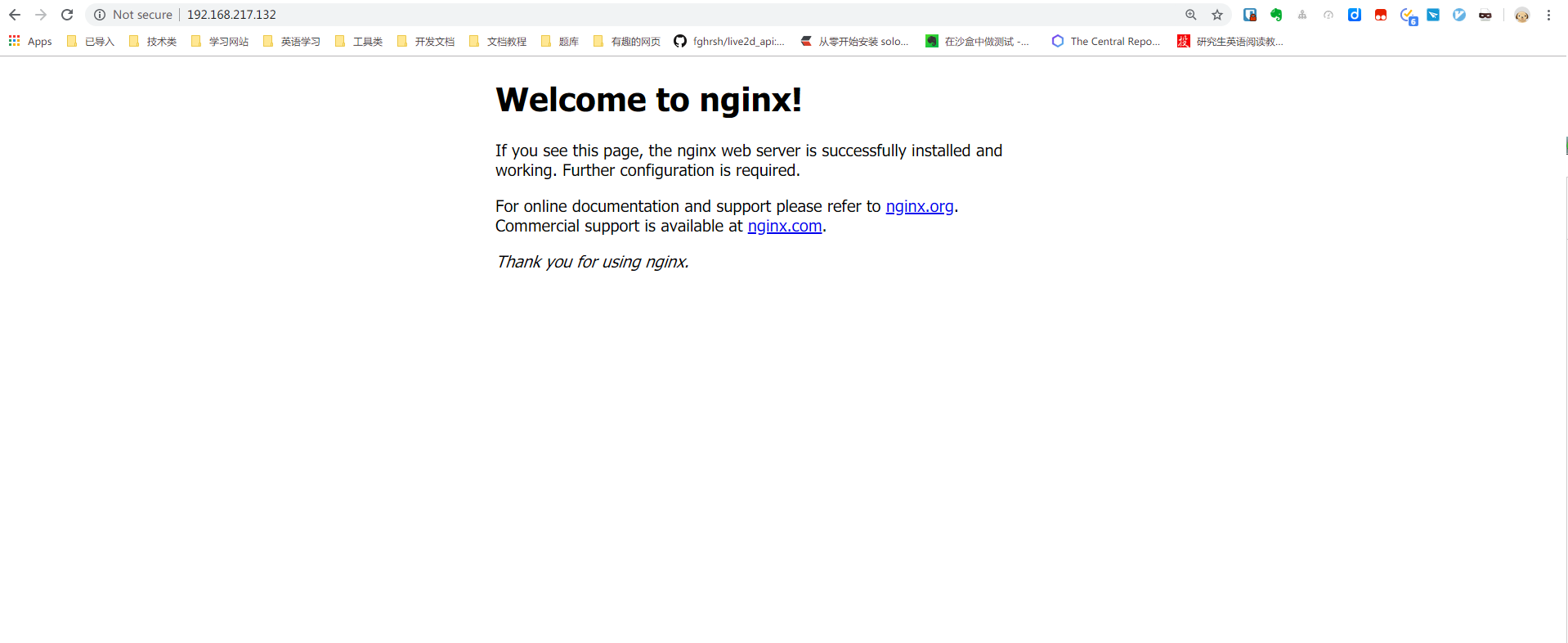Follow the nginx.org link
The image size is (1568, 643).
(x=920, y=206)
